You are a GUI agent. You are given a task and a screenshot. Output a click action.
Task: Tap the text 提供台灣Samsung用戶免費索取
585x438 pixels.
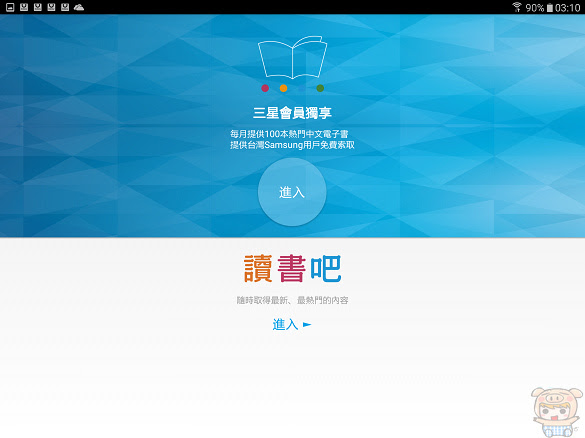(292, 145)
